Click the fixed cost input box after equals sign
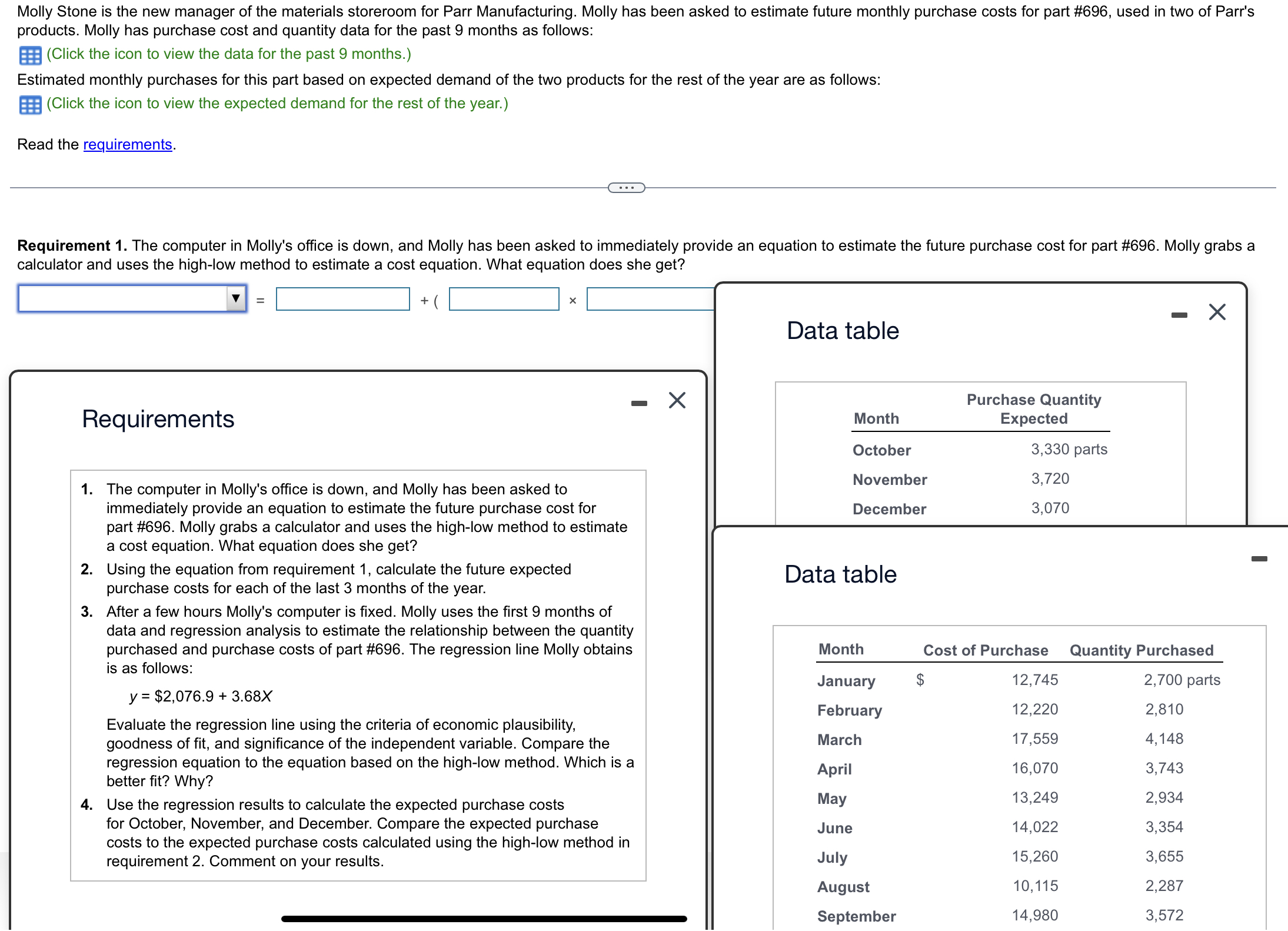Image resolution: width=1288 pixels, height=931 pixels. pos(343,299)
